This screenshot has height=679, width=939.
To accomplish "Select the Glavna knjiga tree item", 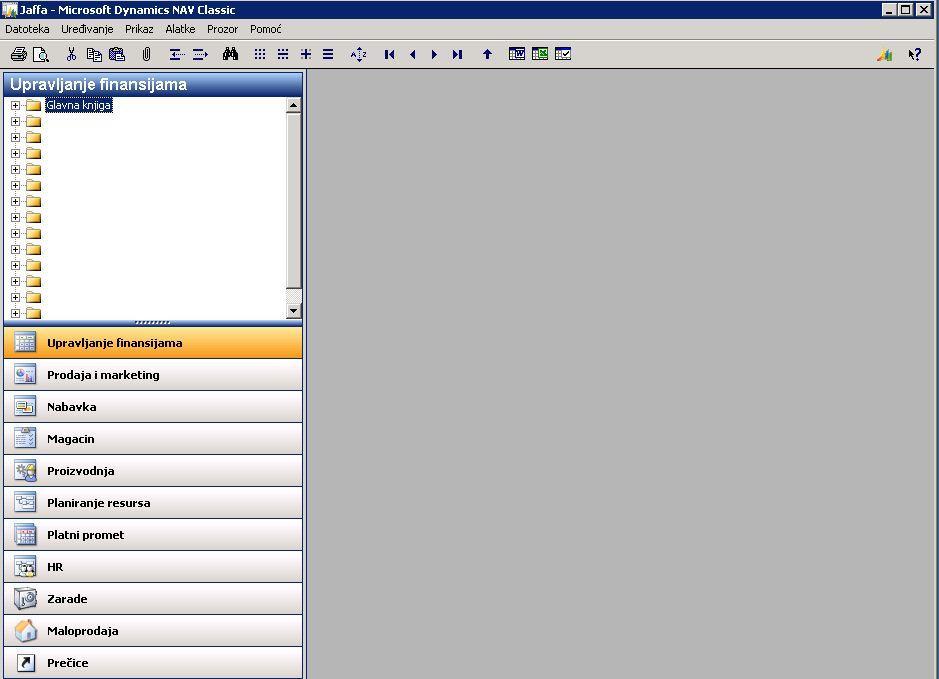I will coord(78,105).
